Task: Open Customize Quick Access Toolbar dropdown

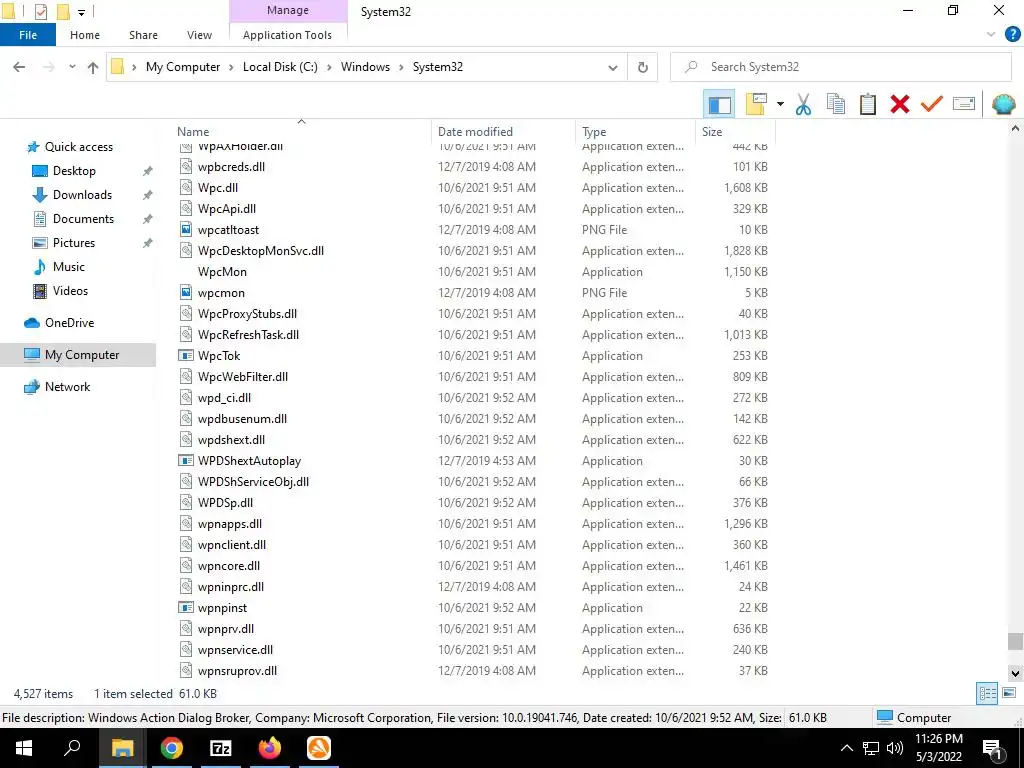Action: click(x=81, y=12)
